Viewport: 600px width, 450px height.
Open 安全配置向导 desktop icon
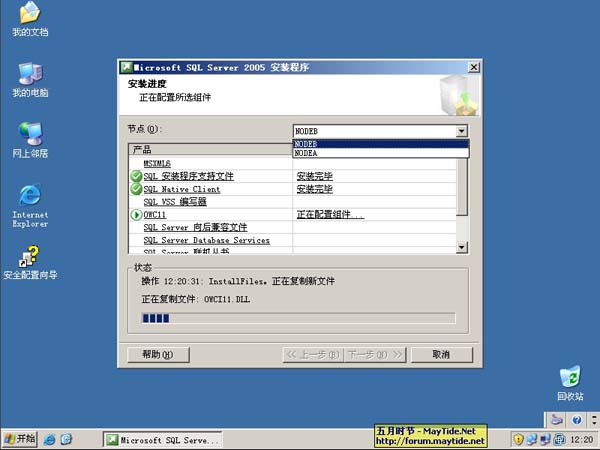click(30, 256)
